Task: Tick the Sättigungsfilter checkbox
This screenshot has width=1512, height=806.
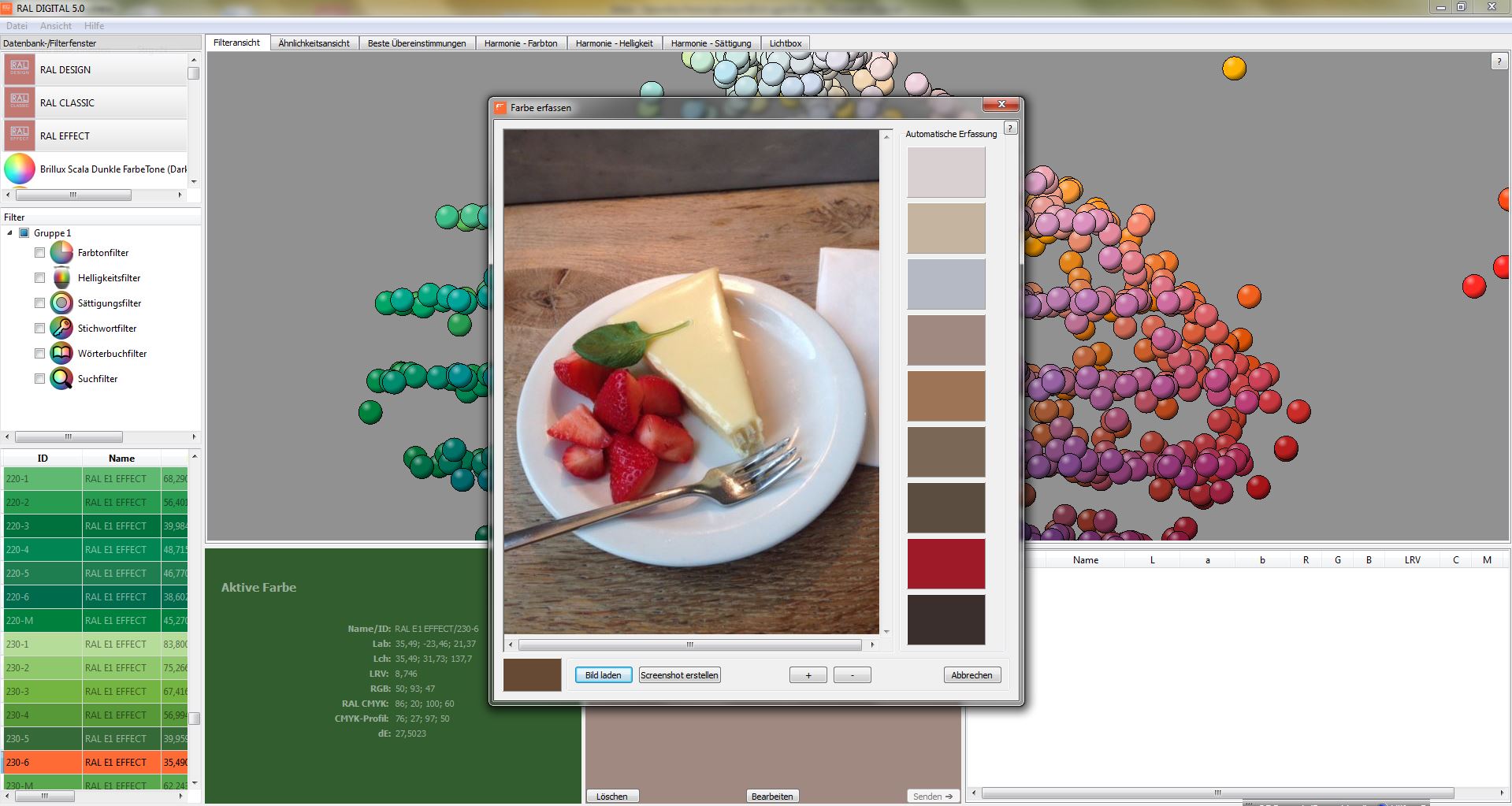Action: point(39,303)
